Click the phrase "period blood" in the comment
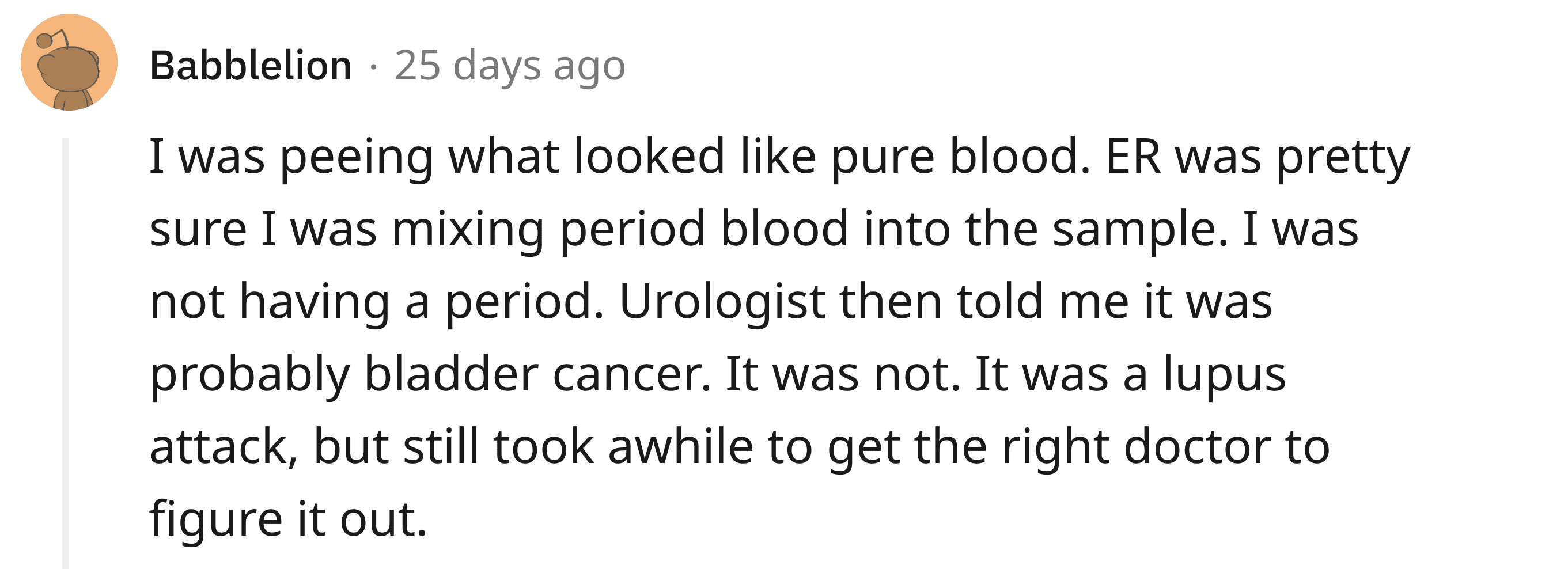The height and width of the screenshot is (569, 1568). (705, 229)
